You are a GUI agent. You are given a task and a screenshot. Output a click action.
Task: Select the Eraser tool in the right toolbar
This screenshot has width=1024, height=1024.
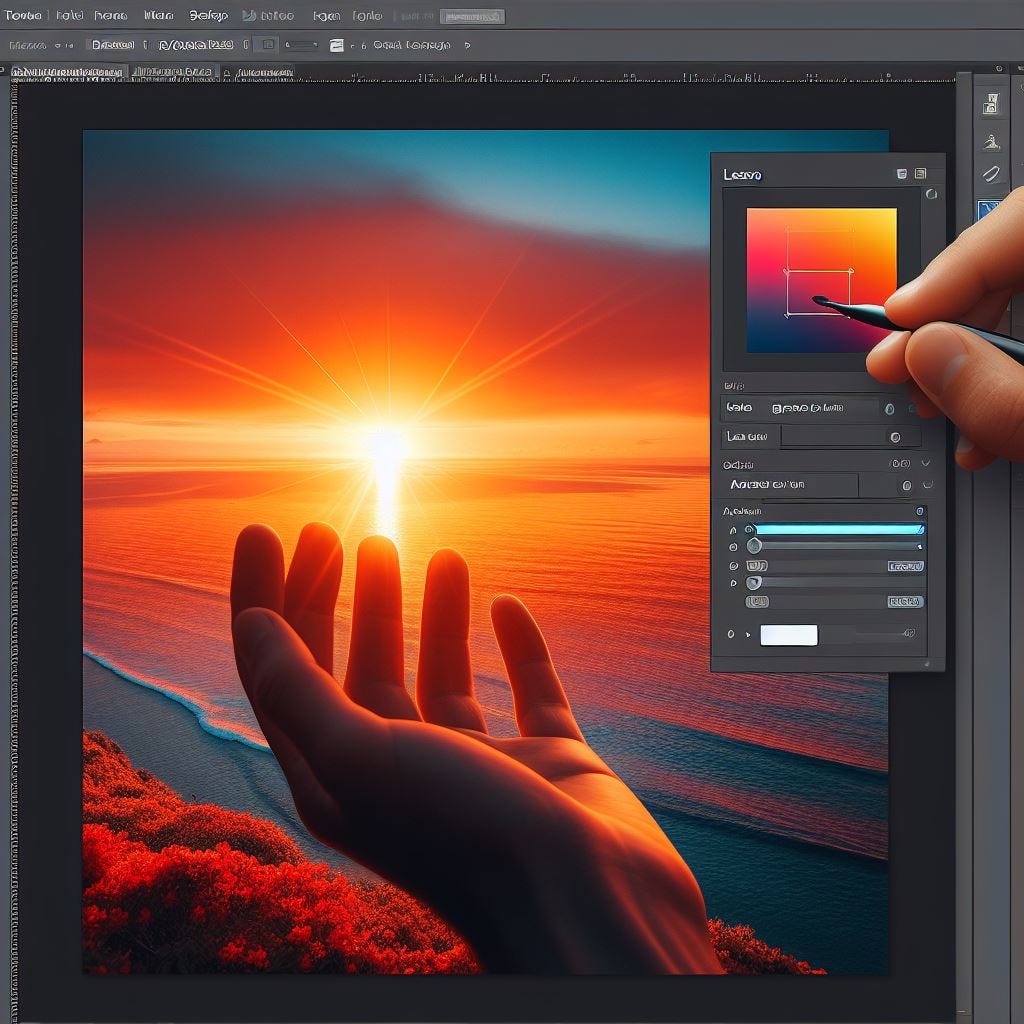pyautogui.click(x=990, y=173)
